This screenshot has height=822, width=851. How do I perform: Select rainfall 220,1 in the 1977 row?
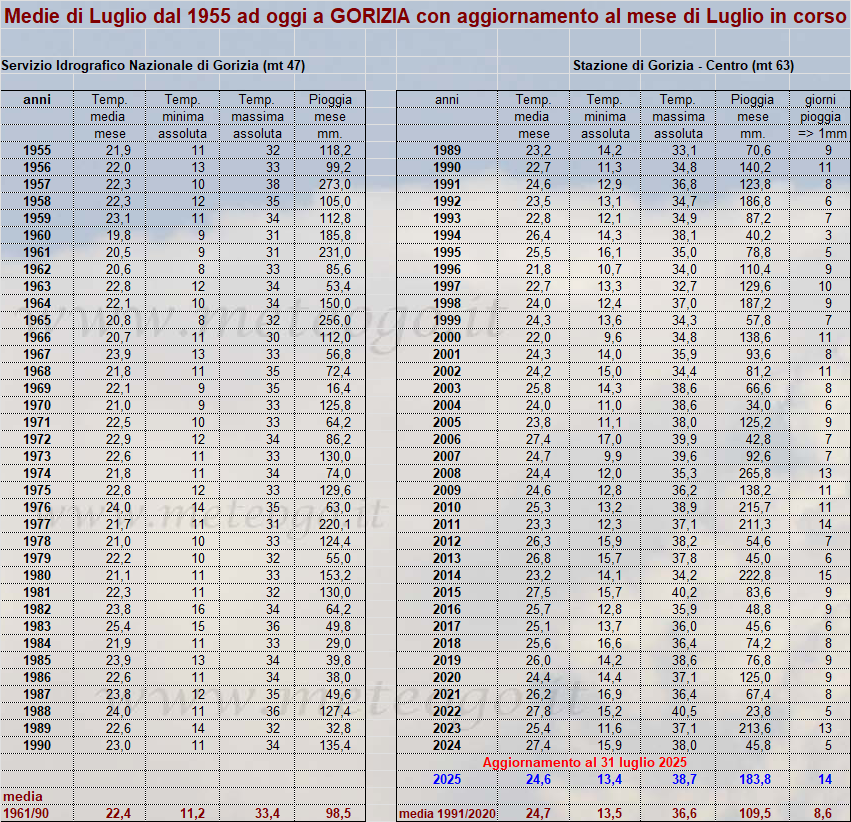point(335,524)
